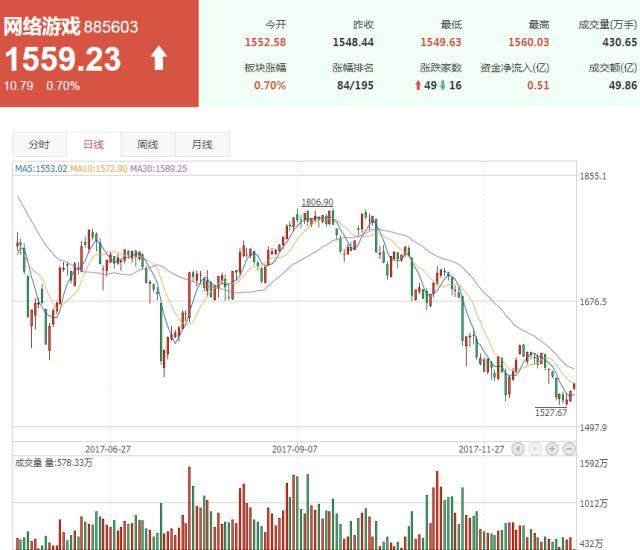Click the MA10 indicator label

point(100,169)
